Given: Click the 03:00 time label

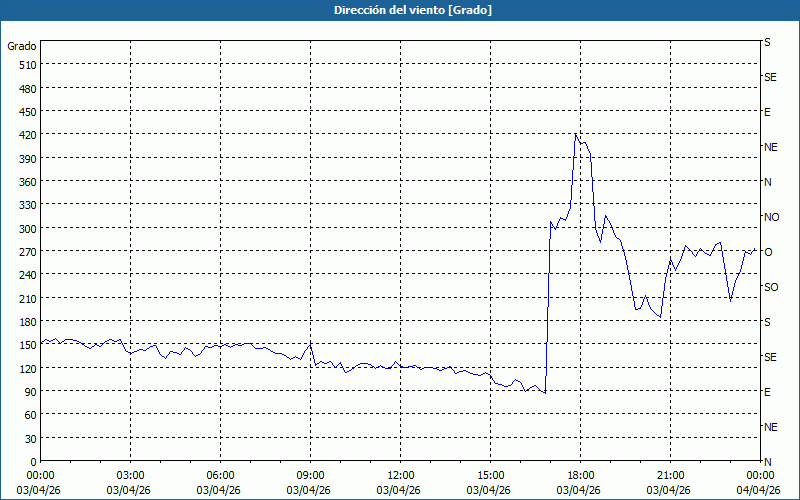Looking at the screenshot, I should 130,475.
